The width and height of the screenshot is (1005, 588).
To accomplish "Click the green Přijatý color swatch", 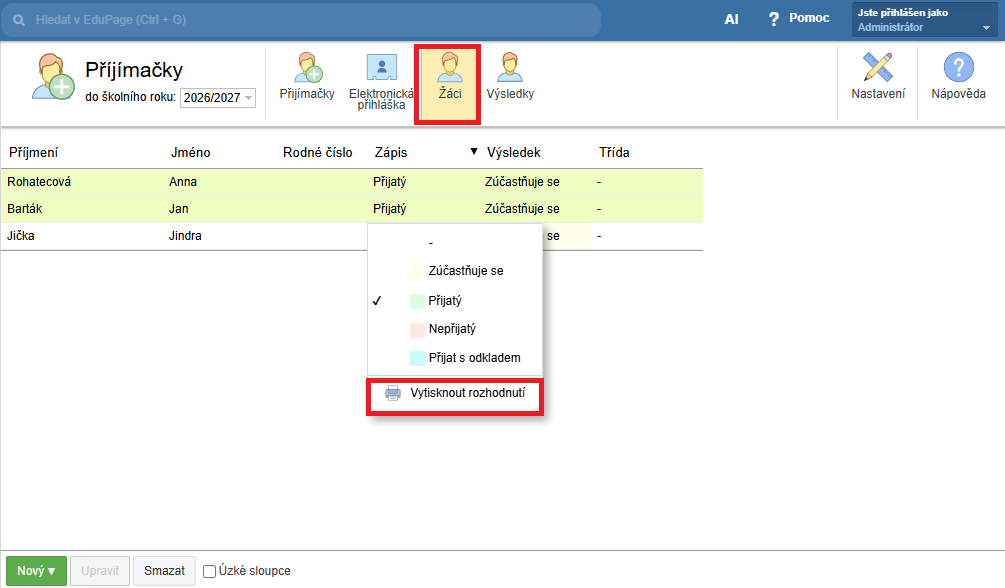I will (x=418, y=301).
